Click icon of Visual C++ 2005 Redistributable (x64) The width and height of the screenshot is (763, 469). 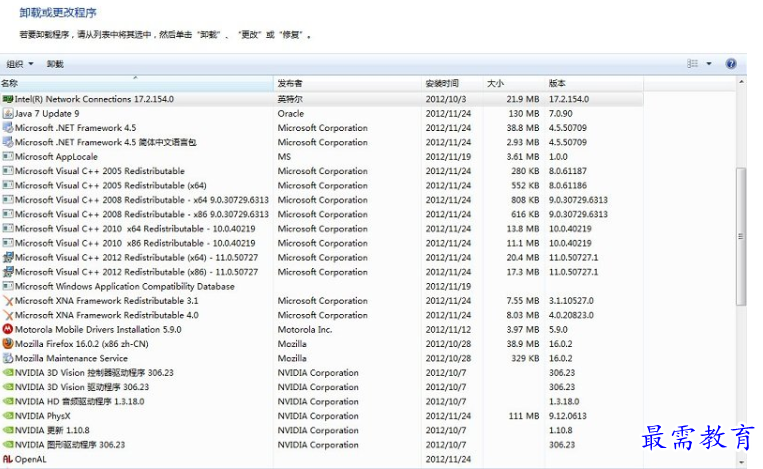[x=8, y=185]
